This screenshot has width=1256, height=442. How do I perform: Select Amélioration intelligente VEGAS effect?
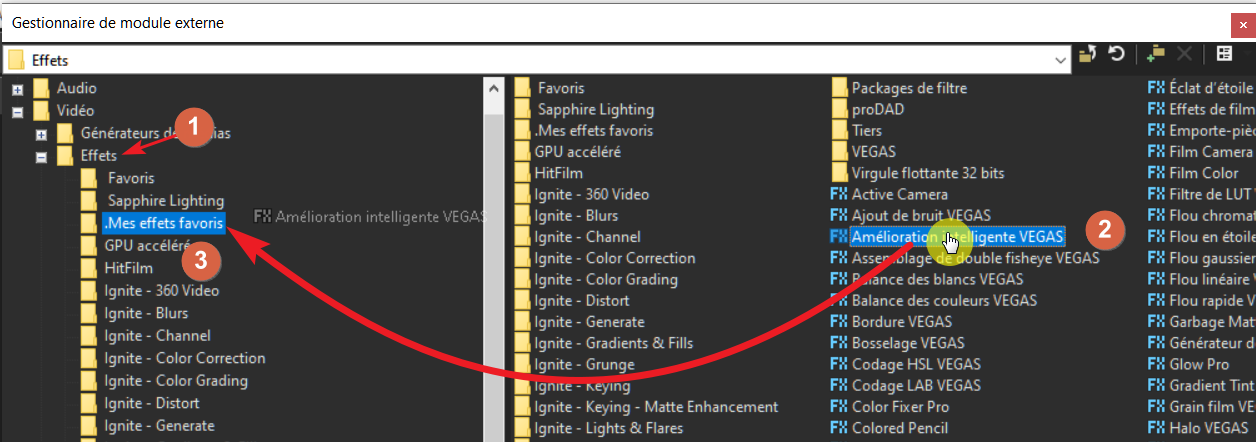coord(957,237)
